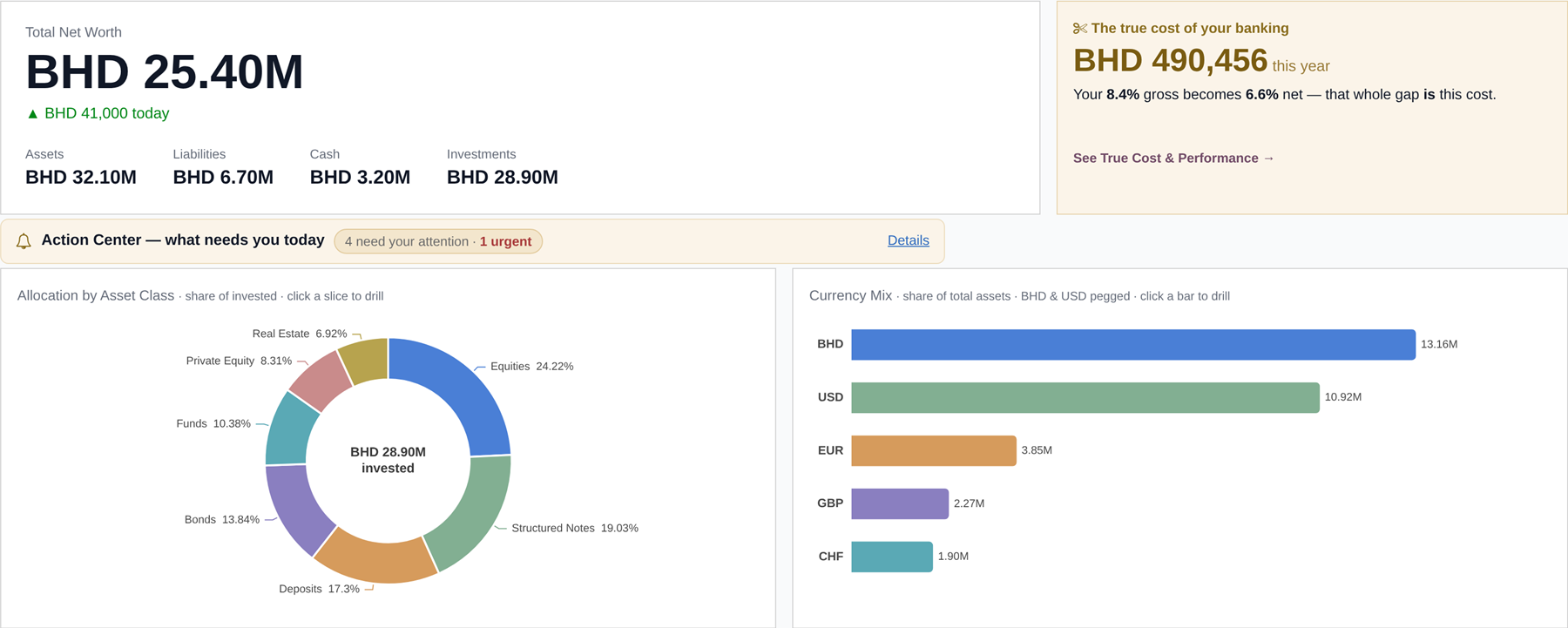Click the Investments BHD 28.90M value
The height and width of the screenshot is (628, 1568).
pos(503,178)
